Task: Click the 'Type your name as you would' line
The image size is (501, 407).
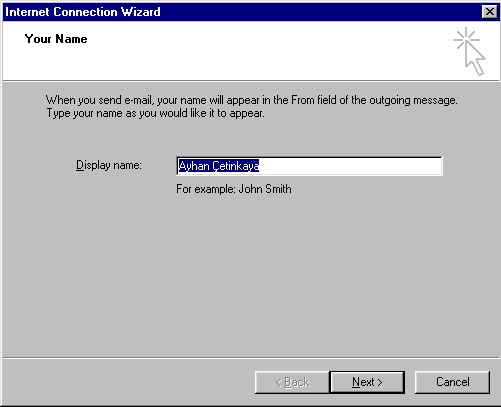Action: (155, 113)
